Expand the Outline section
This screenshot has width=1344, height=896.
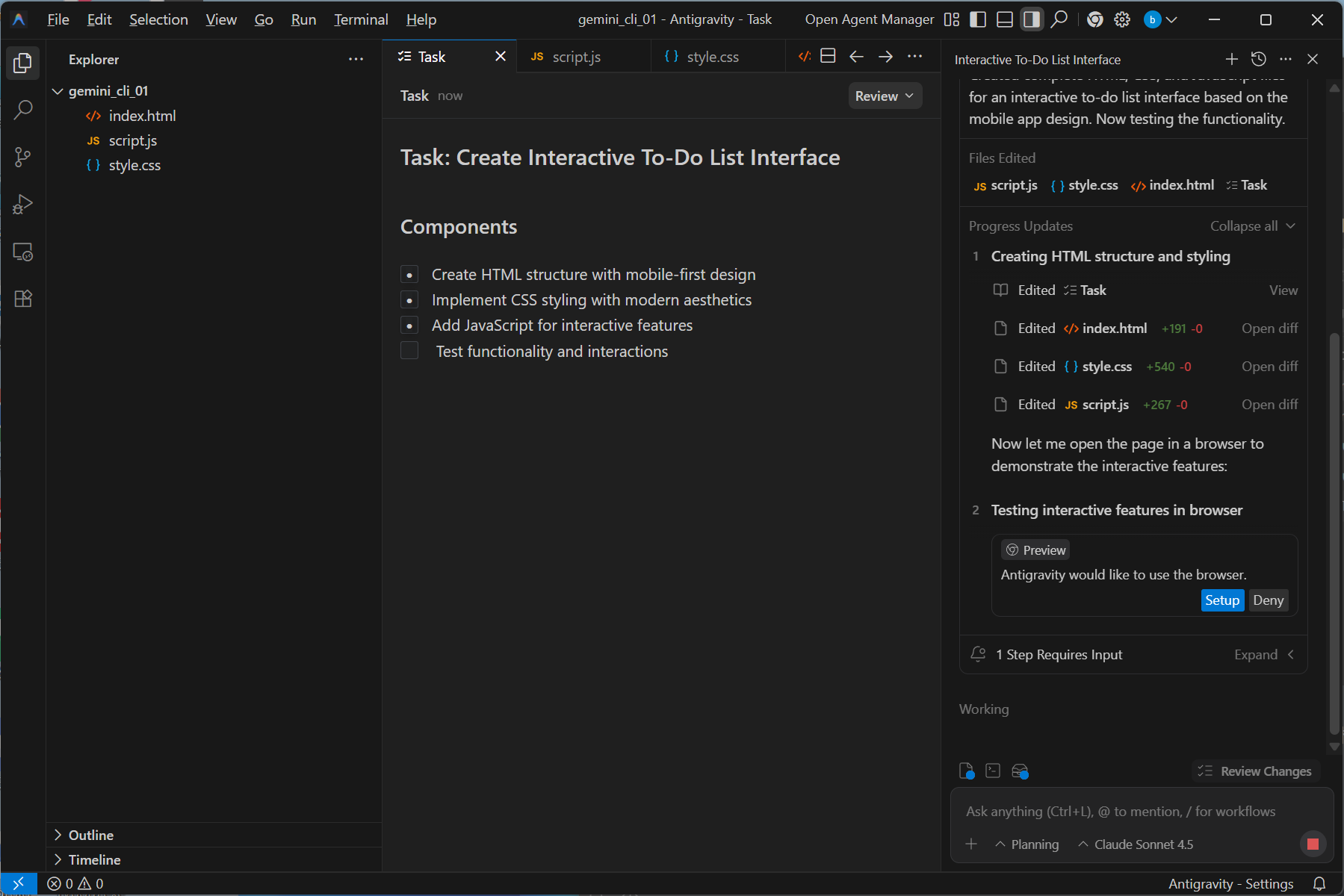coord(91,835)
